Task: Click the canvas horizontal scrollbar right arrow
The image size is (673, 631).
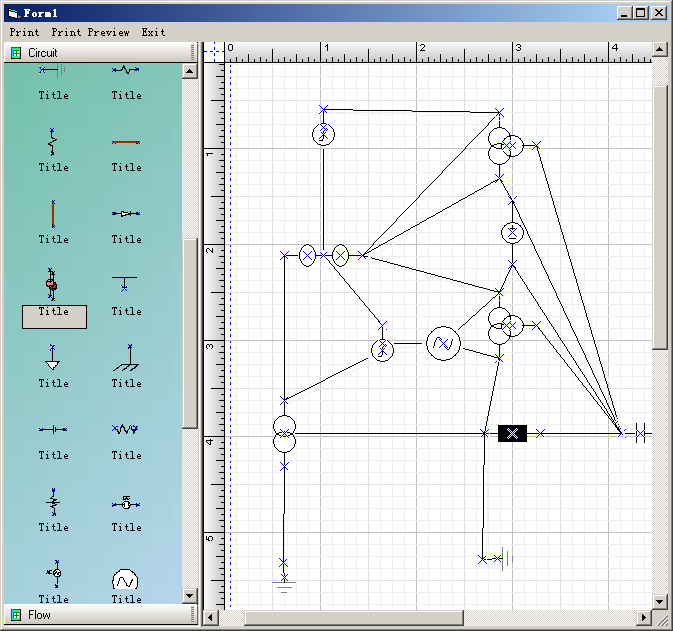Action: tap(643, 617)
